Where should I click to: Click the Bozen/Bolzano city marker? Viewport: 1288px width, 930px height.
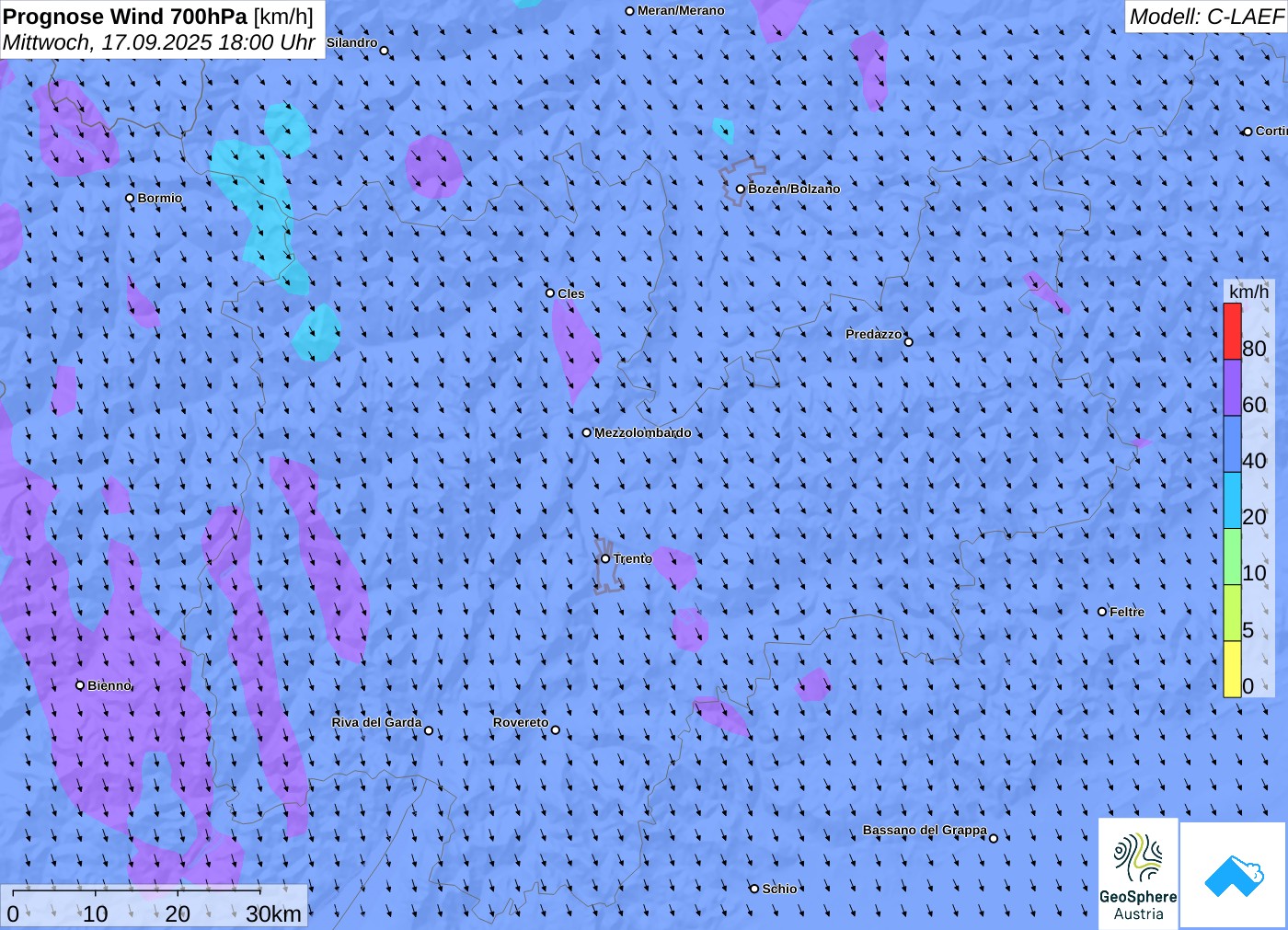tap(741, 189)
